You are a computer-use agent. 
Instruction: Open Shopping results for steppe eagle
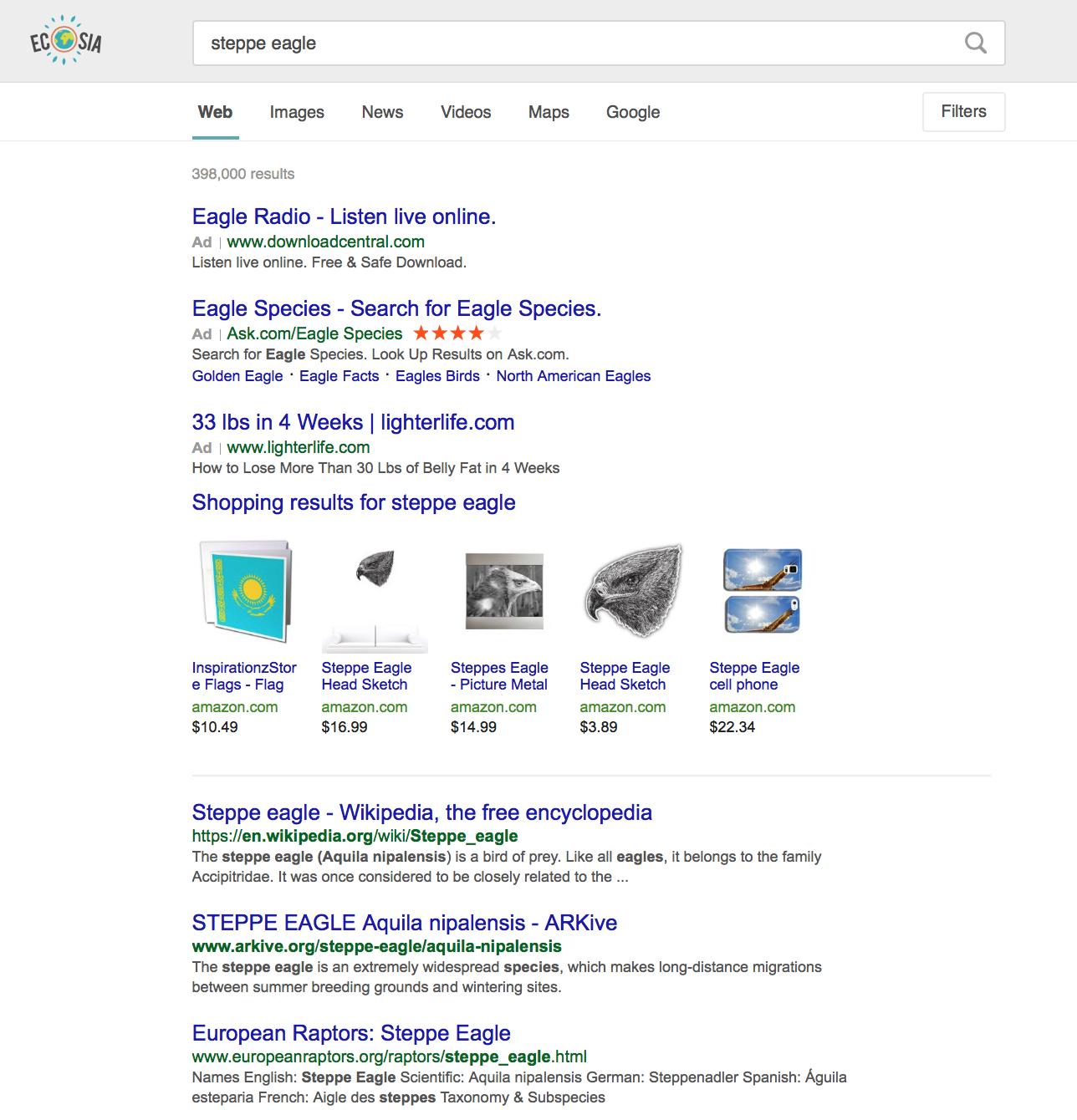pyautogui.click(x=354, y=502)
